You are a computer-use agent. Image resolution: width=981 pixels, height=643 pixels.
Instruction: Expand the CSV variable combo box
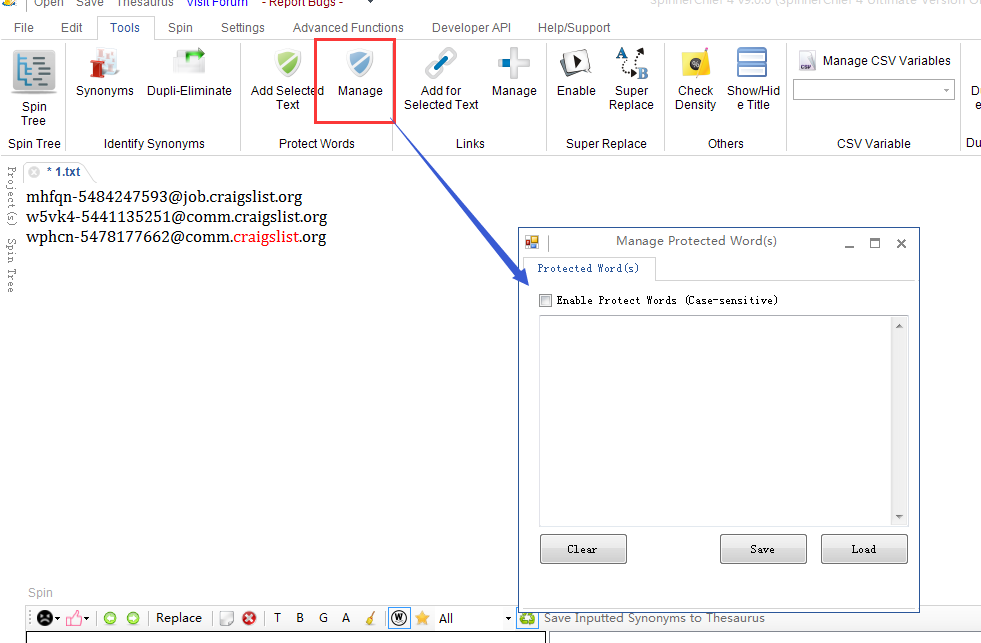pos(946,91)
